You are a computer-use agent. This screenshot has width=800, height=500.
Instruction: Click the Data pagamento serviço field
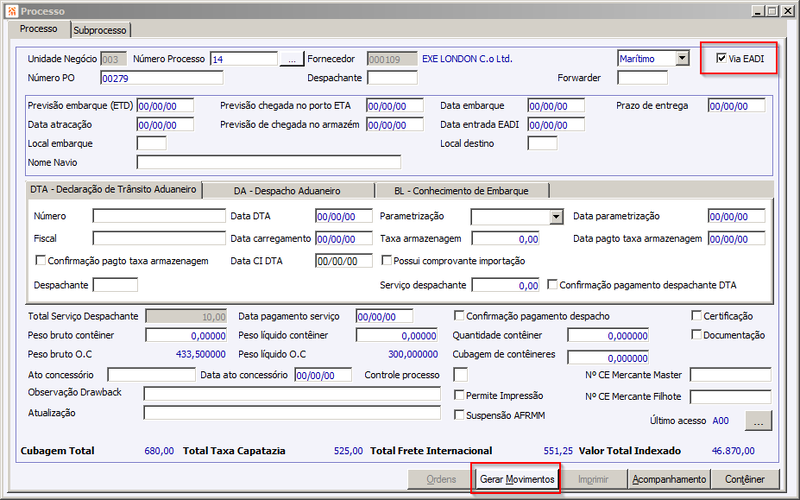[385, 316]
